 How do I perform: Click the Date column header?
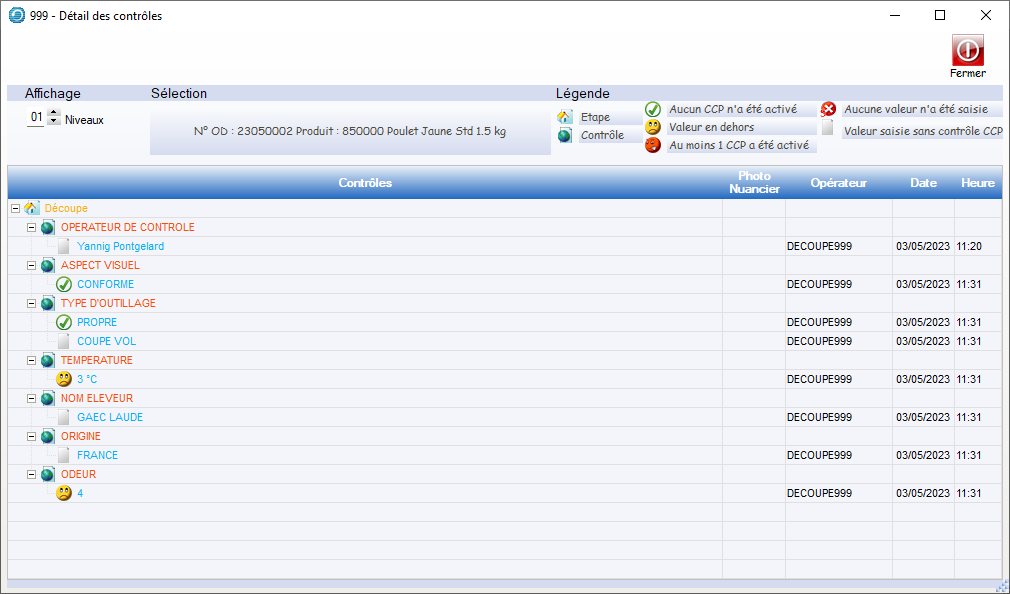coord(923,183)
